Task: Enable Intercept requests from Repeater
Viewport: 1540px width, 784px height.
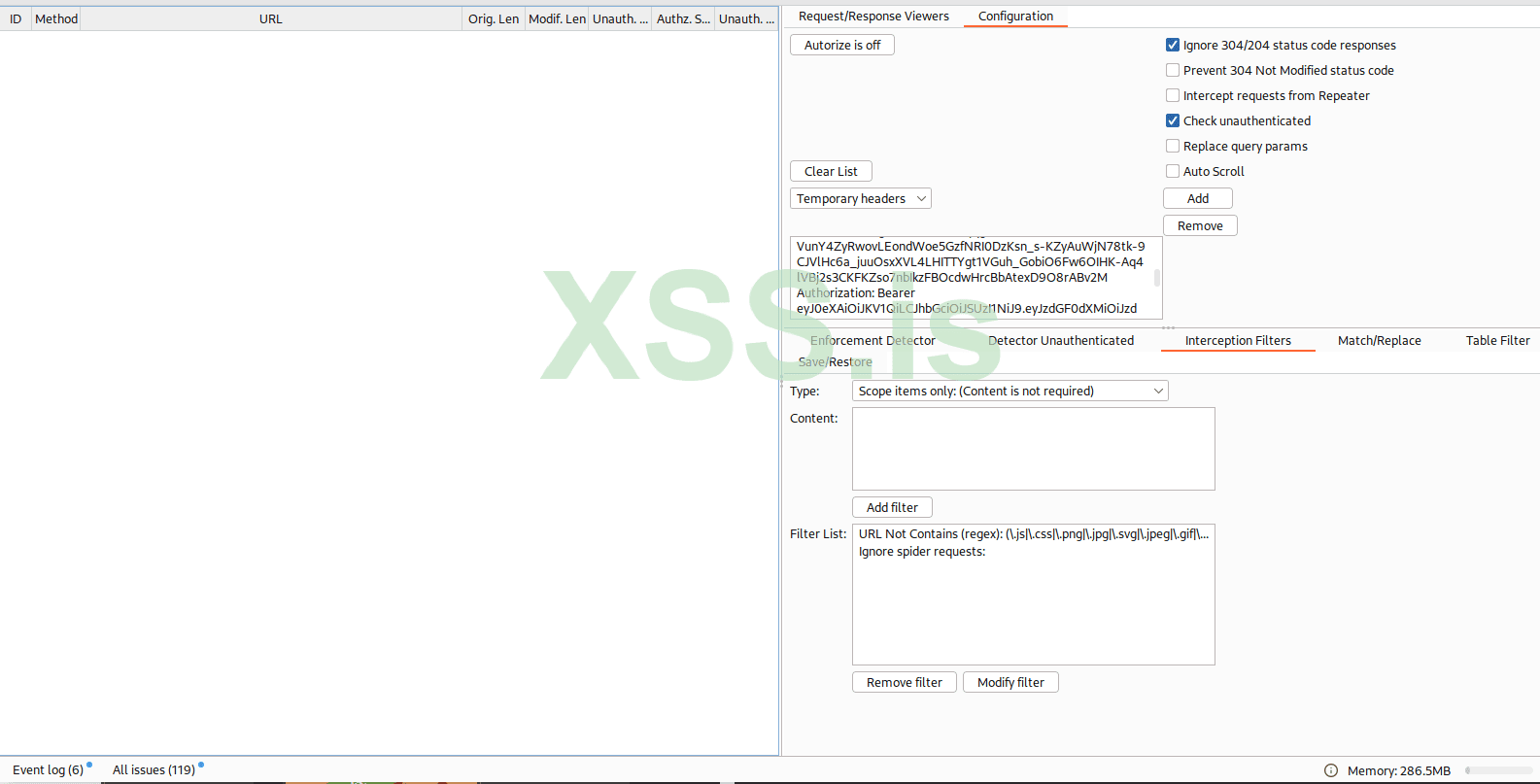Action: coord(1173,95)
